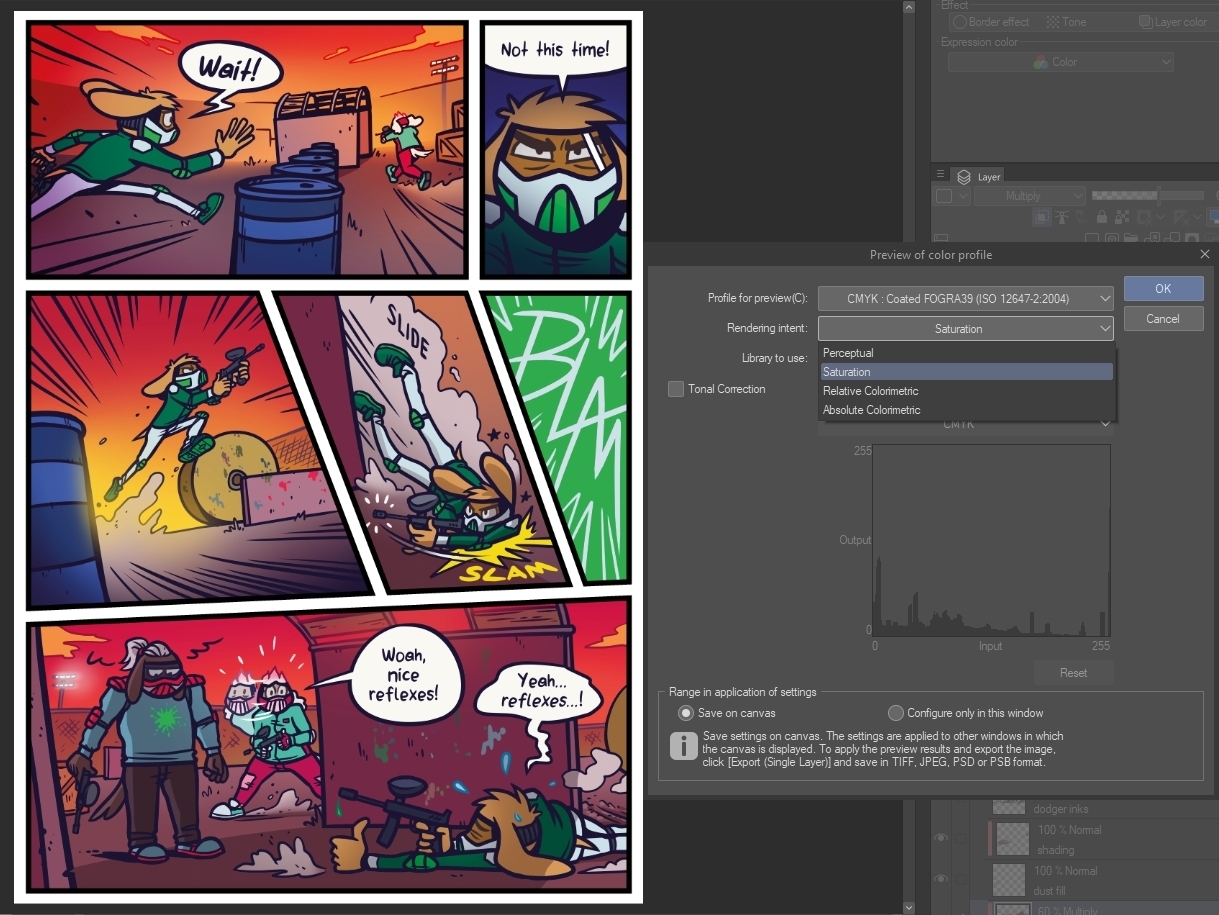
Task: Click the info icon in the dialog
Action: (x=684, y=745)
